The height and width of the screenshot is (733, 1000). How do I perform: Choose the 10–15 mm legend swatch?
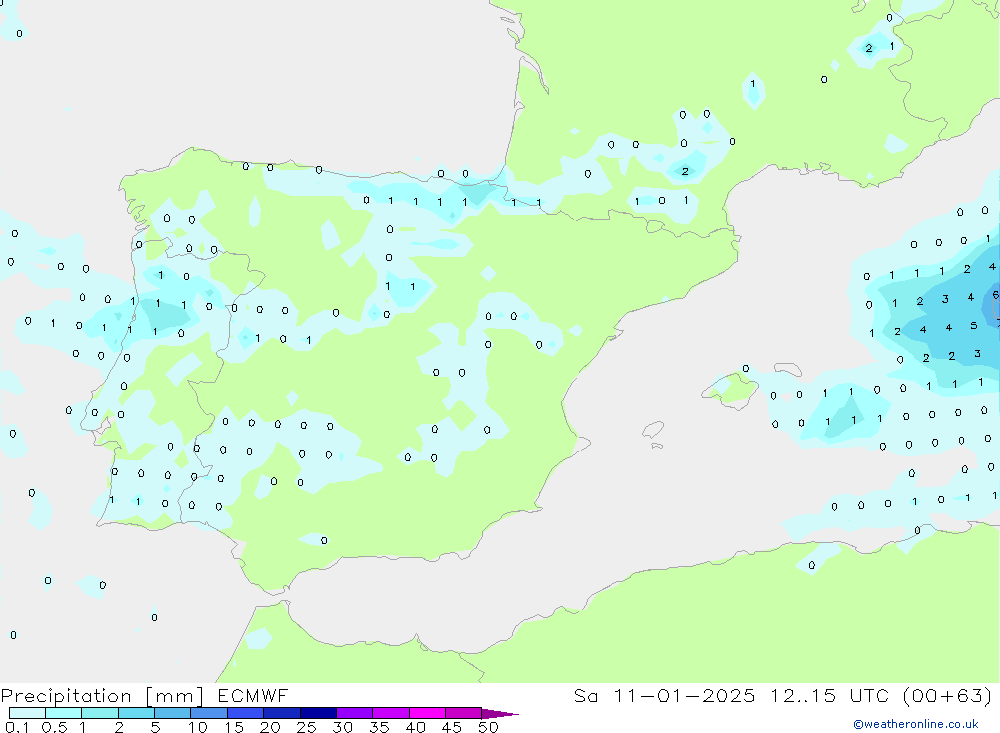click(209, 714)
